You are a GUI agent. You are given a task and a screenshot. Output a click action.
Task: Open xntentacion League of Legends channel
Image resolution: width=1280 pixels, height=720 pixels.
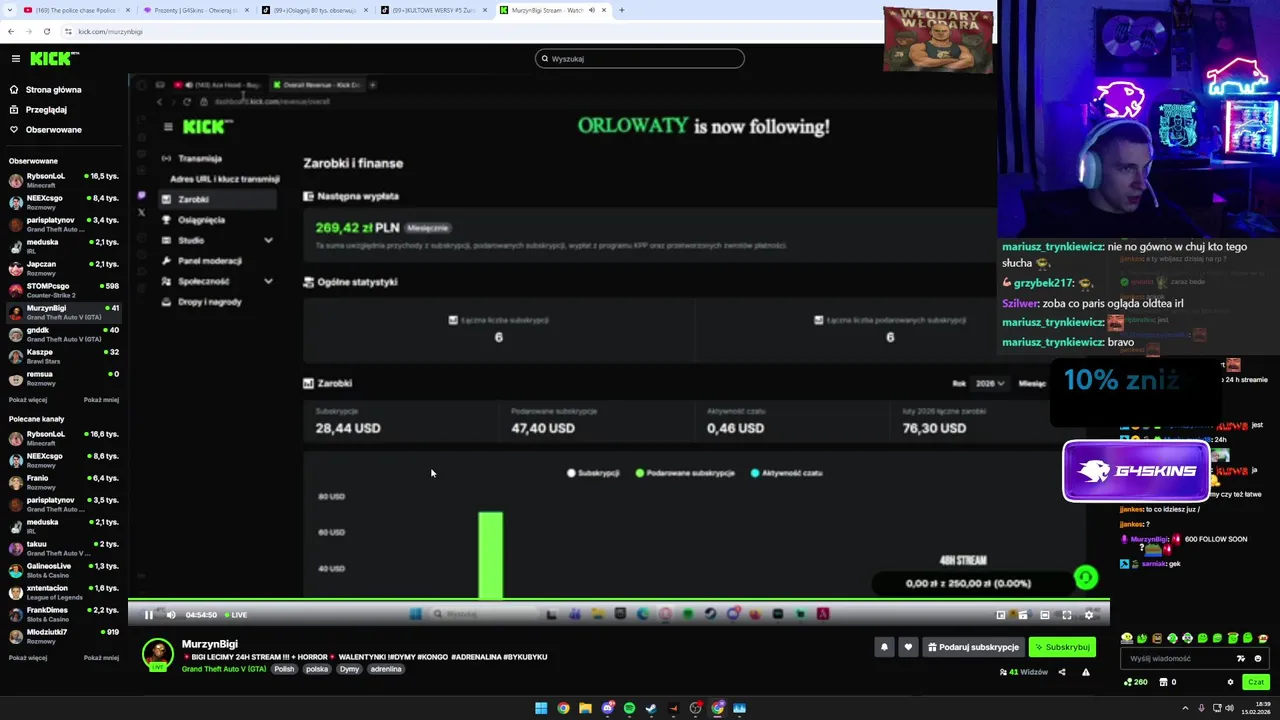click(x=64, y=592)
